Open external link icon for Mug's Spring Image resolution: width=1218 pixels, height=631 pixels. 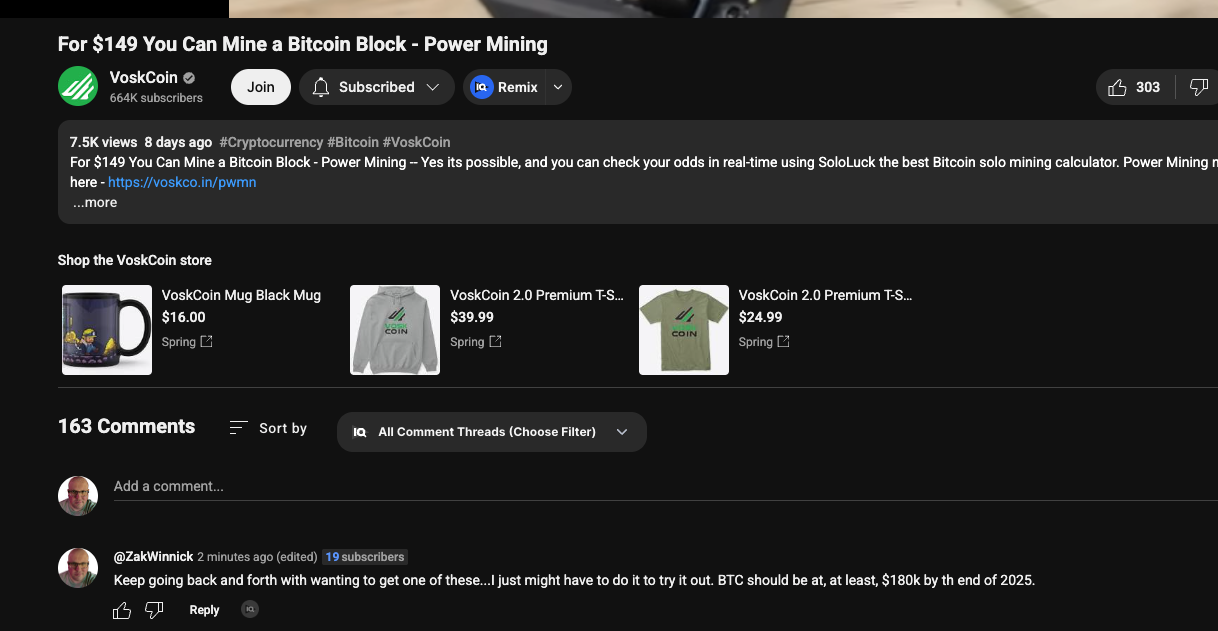pos(206,342)
